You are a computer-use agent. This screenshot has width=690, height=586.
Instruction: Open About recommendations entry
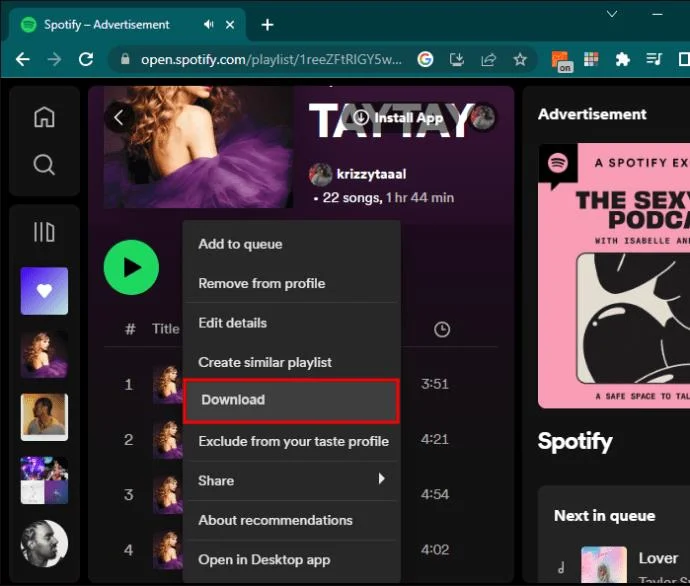pyautogui.click(x=292, y=520)
